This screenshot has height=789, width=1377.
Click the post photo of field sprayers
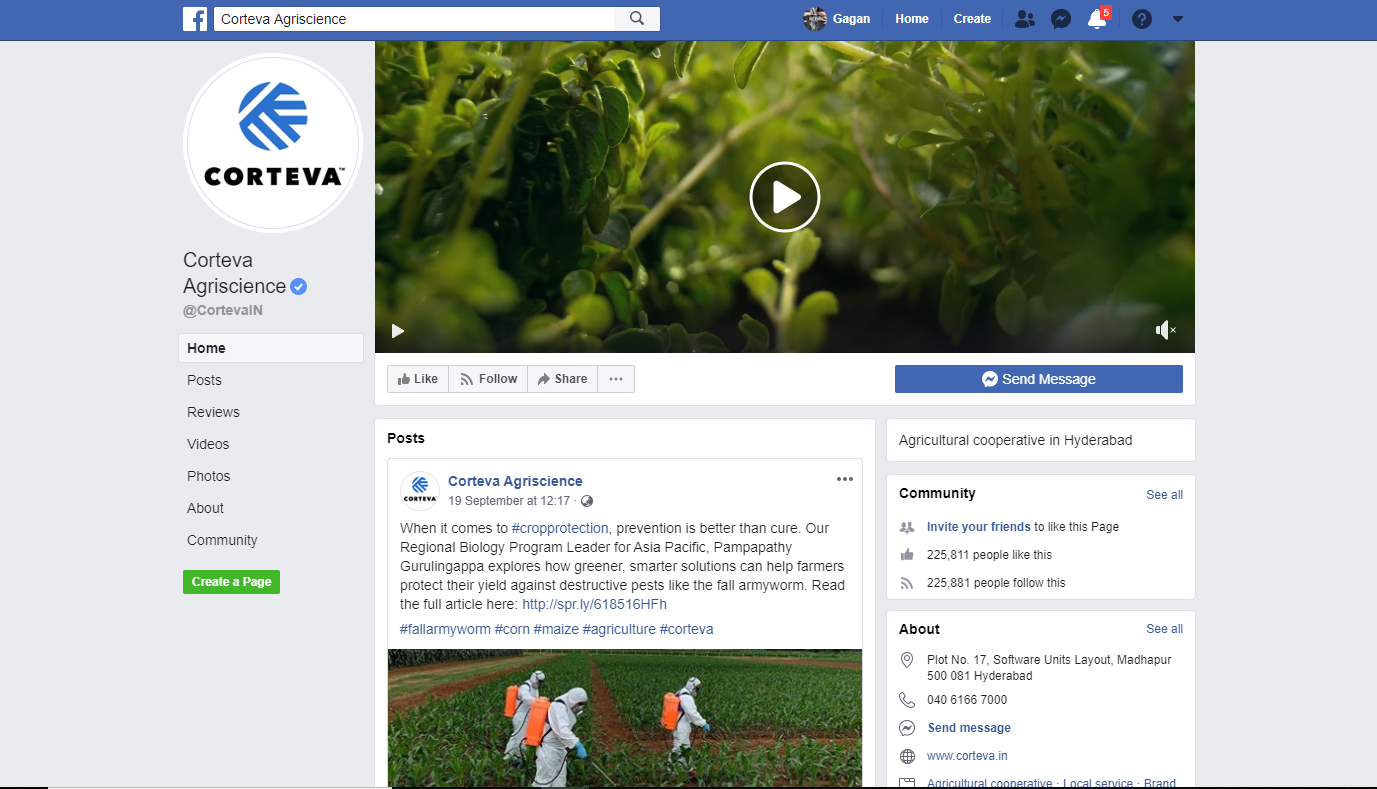pyautogui.click(x=625, y=718)
